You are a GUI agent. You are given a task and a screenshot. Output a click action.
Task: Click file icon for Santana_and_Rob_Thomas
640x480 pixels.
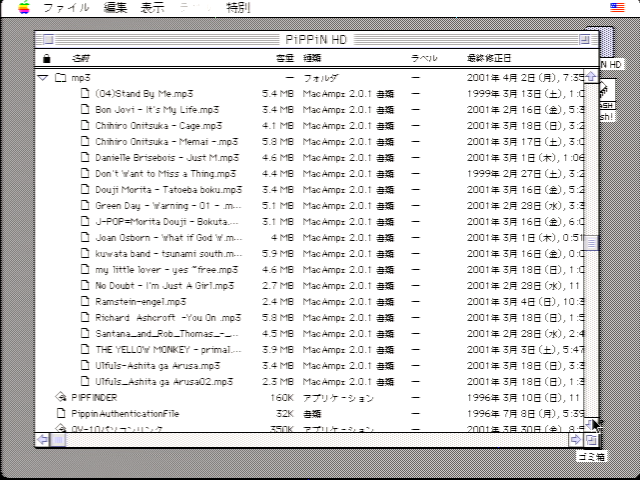(x=85, y=333)
